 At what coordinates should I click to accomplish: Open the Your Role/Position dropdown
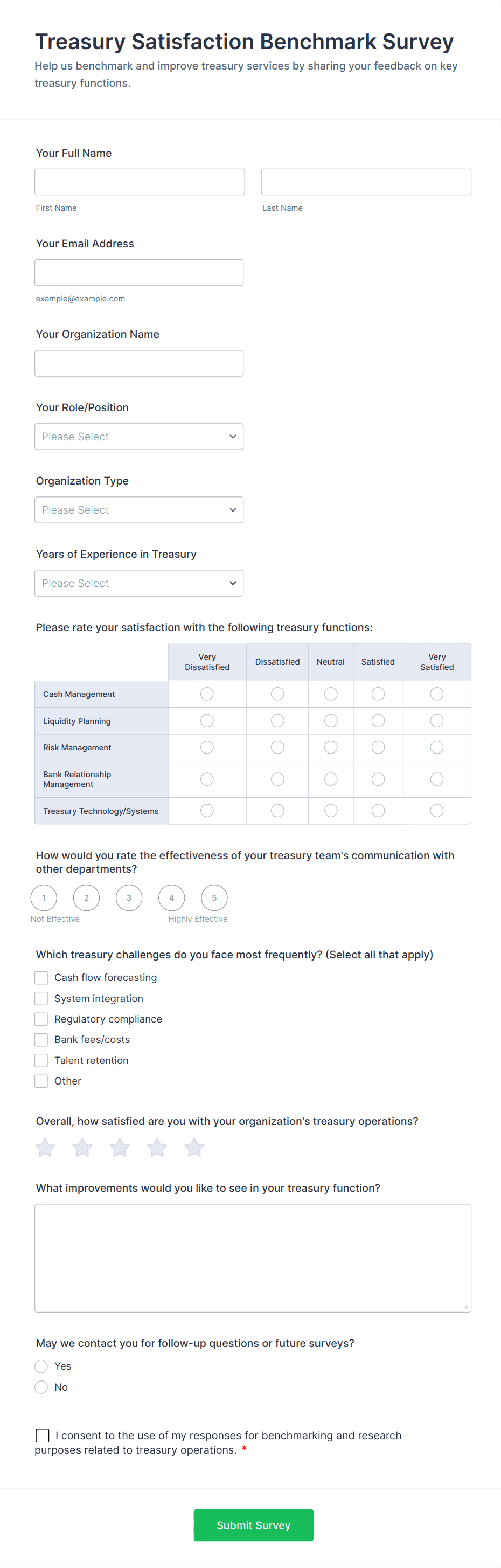139,437
